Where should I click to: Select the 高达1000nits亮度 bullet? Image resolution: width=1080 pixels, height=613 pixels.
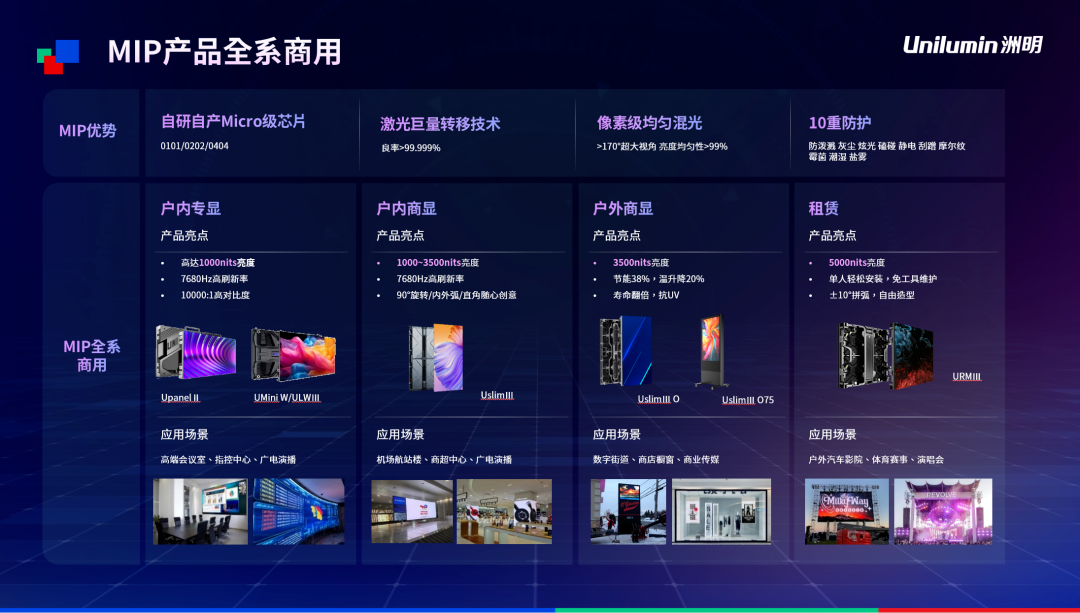point(218,262)
